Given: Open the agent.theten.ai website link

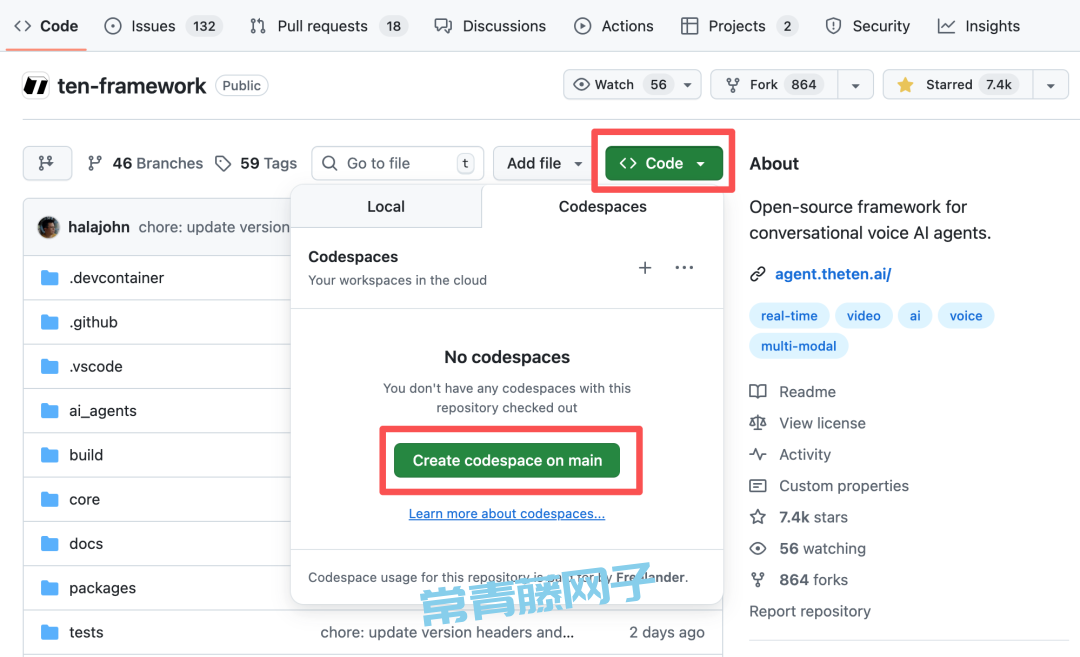Looking at the screenshot, I should click(833, 274).
